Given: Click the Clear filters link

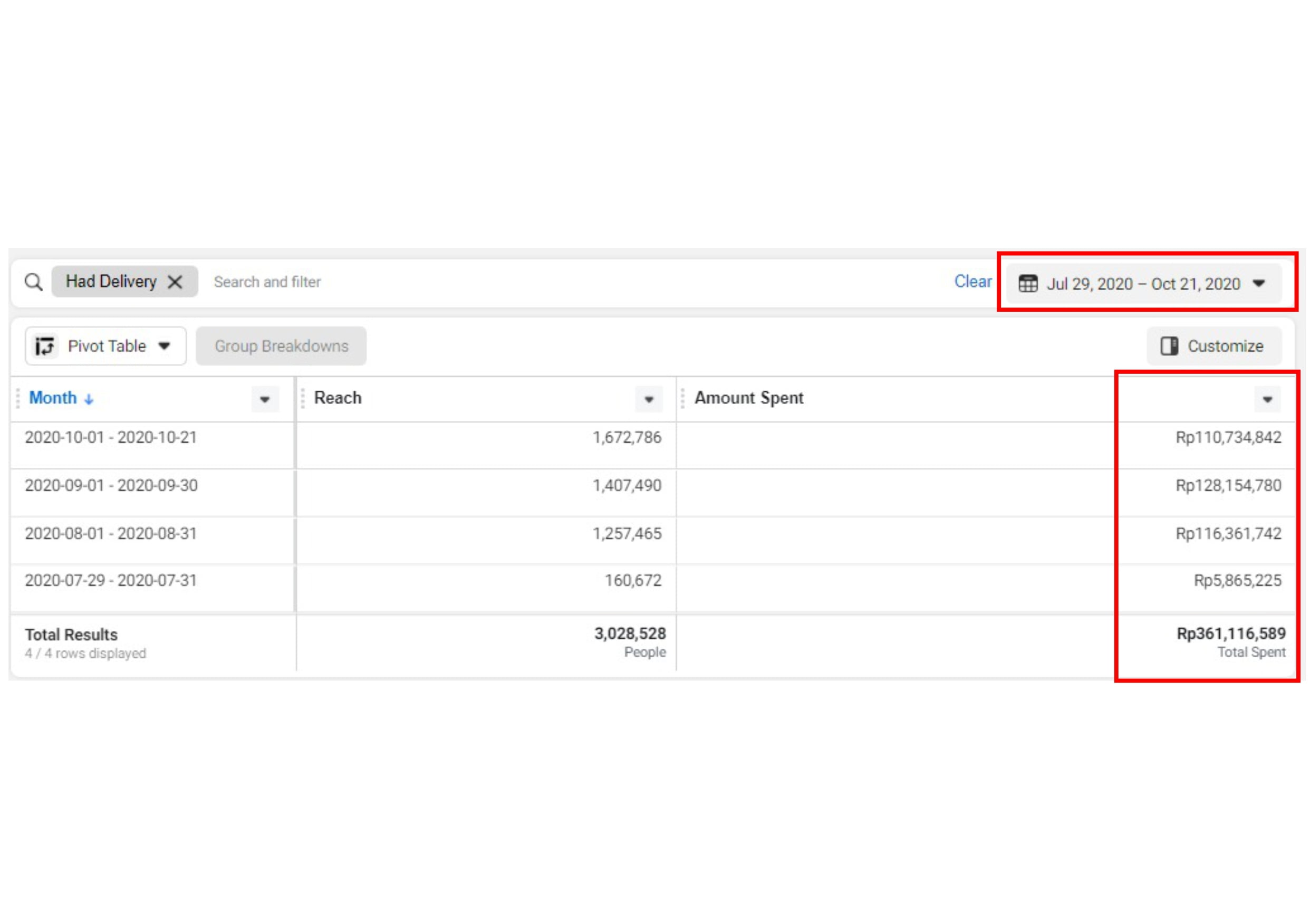Looking at the screenshot, I should coord(972,281).
